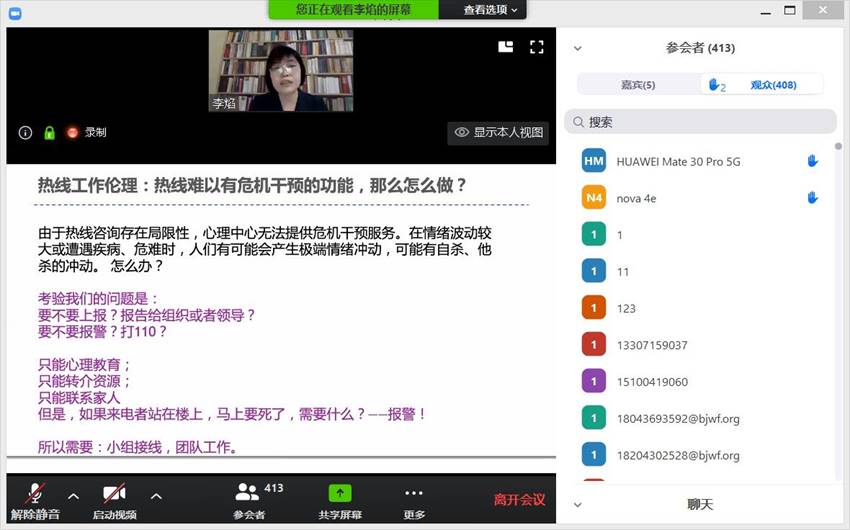
Task: Close the Zoom window
Action: point(823,10)
